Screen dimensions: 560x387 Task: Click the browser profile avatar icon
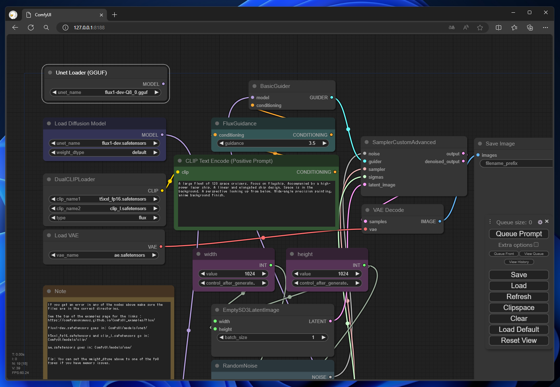(x=13, y=15)
